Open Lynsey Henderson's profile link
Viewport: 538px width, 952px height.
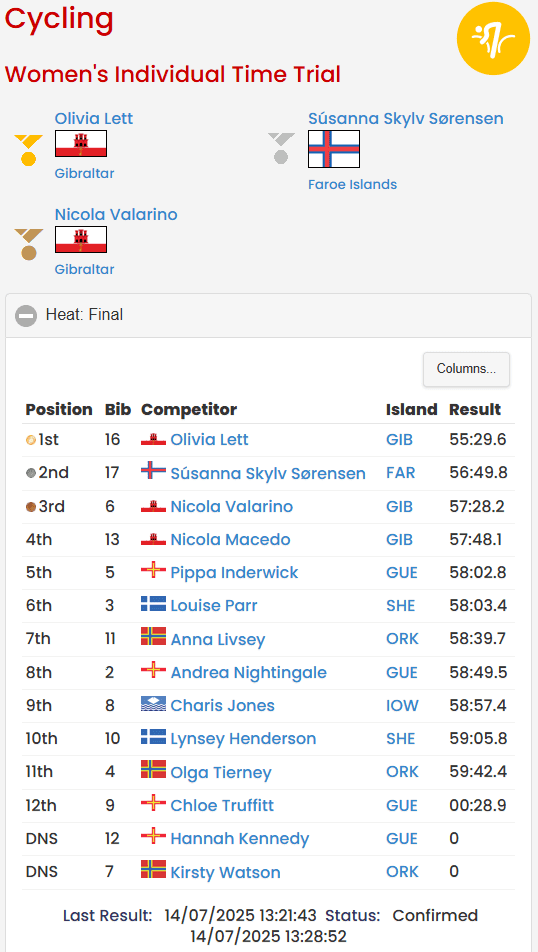tap(243, 739)
